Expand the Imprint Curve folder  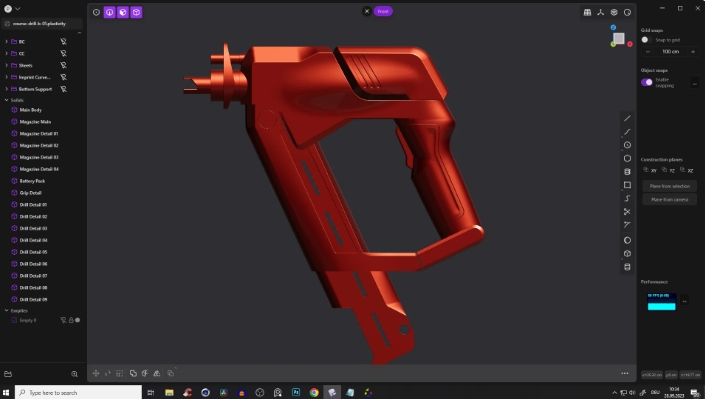[6, 77]
